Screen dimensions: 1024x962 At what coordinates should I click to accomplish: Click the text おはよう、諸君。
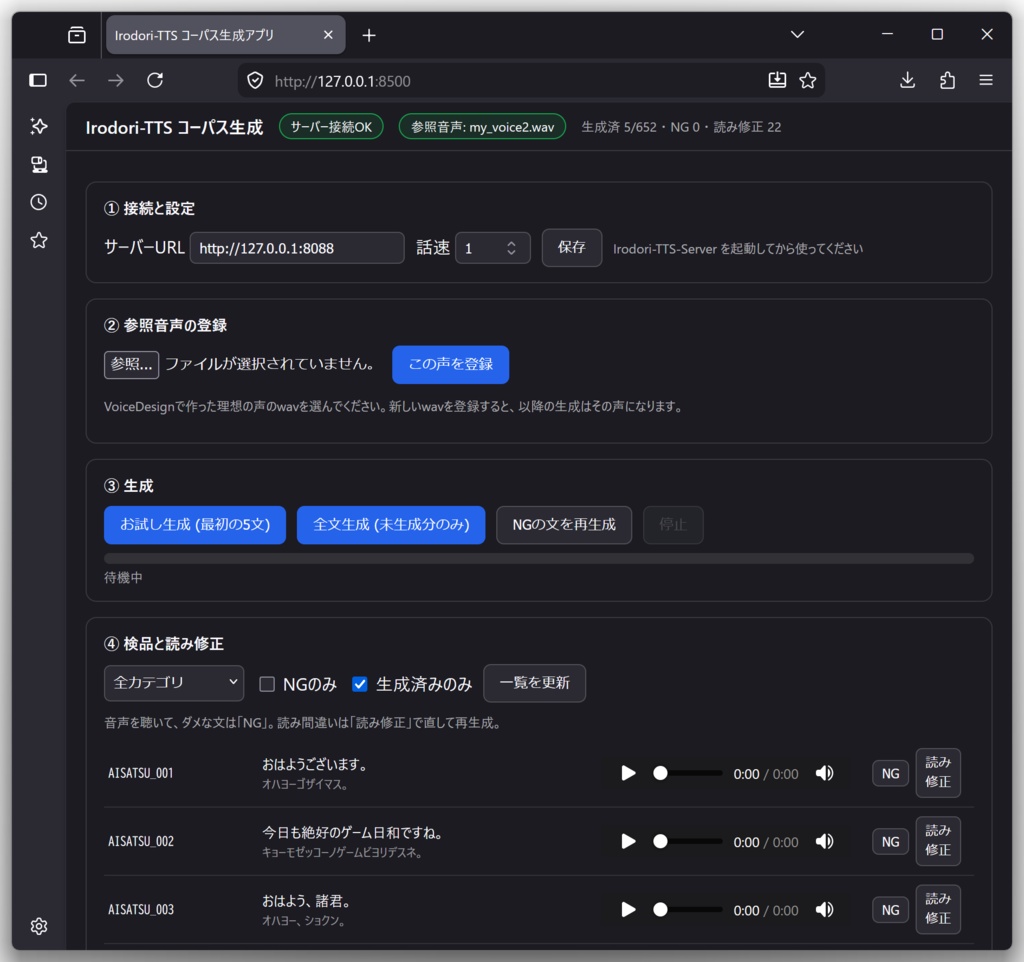(x=307, y=901)
